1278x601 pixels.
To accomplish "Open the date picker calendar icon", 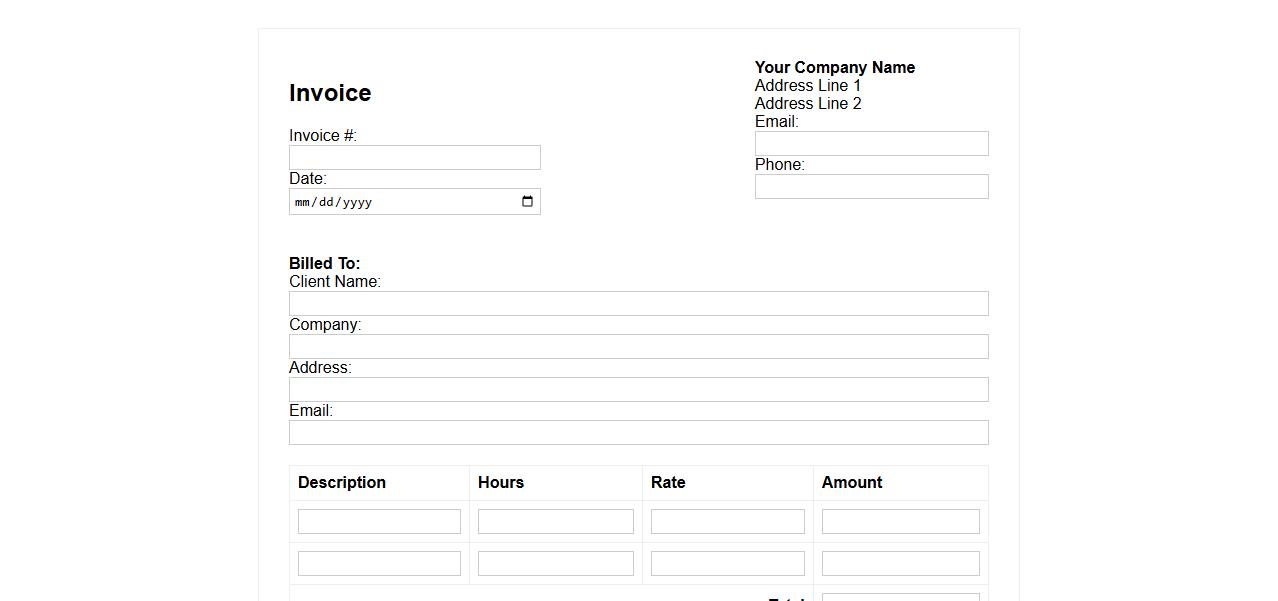I will point(528,202).
